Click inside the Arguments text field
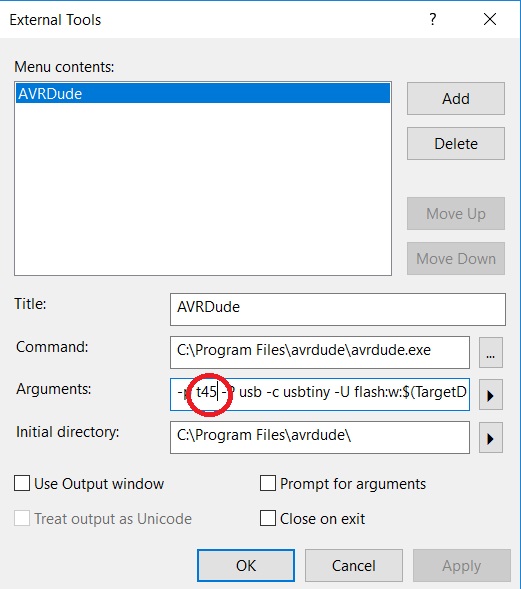Screen dimensions: 521x589 pyautogui.click(x=320, y=394)
